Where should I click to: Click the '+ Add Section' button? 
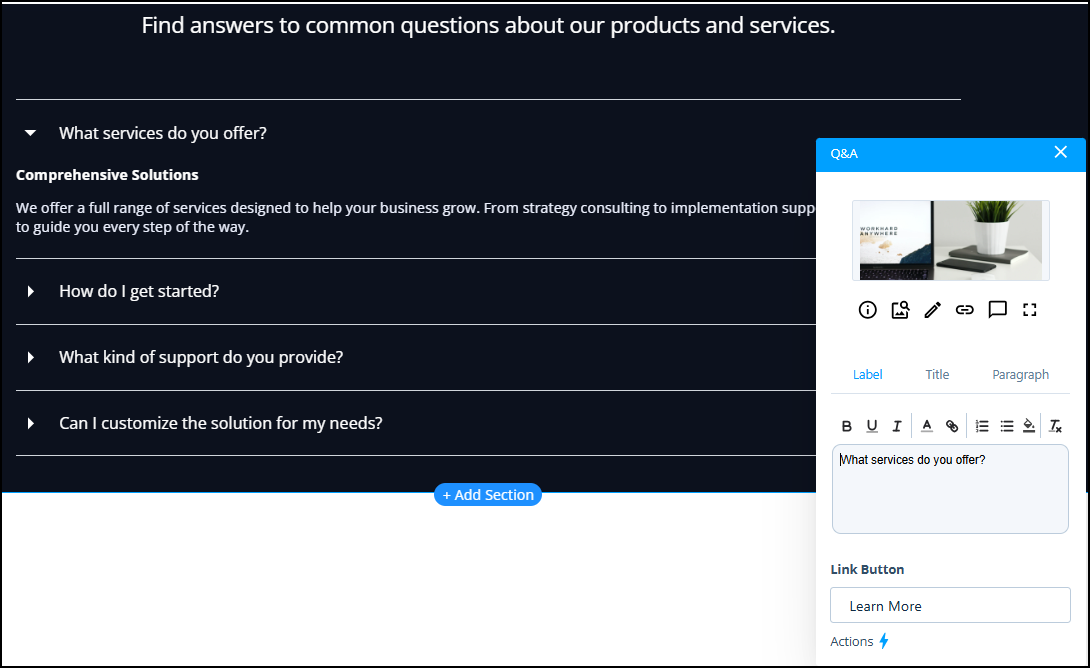click(488, 495)
